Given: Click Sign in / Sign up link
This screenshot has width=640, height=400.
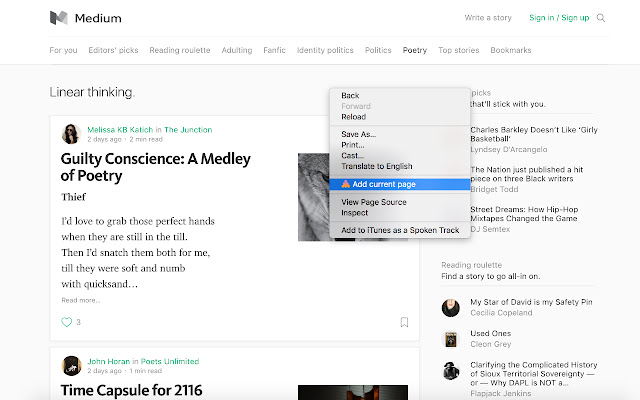Looking at the screenshot, I should coord(559,18).
